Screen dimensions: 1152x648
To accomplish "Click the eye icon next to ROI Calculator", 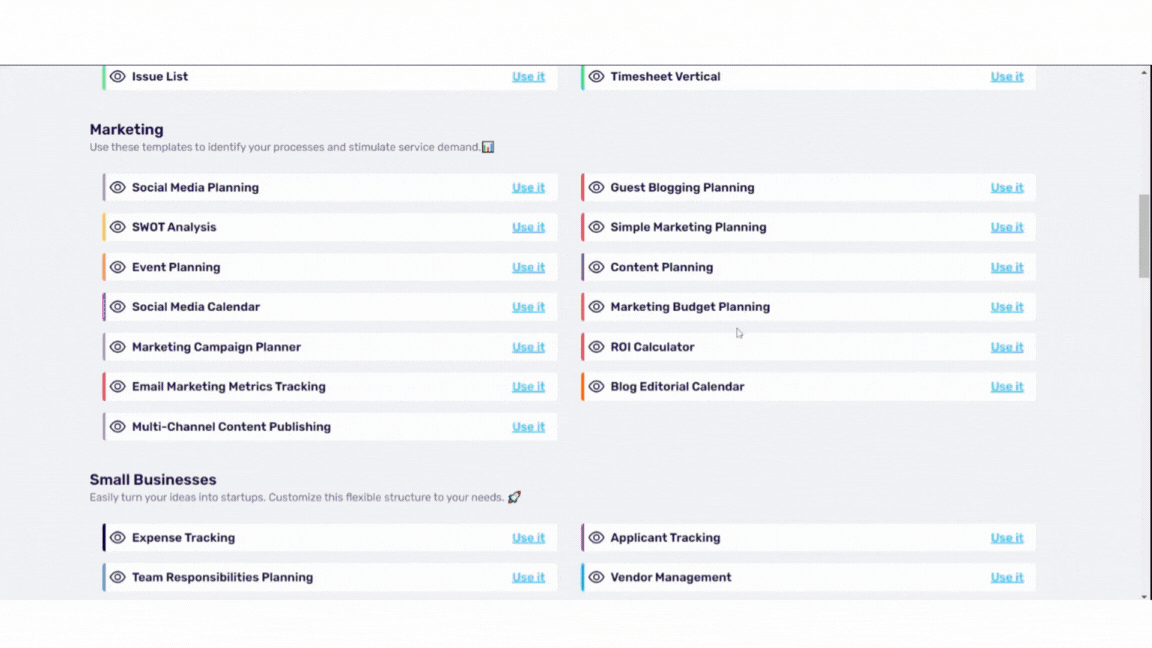I will (597, 347).
